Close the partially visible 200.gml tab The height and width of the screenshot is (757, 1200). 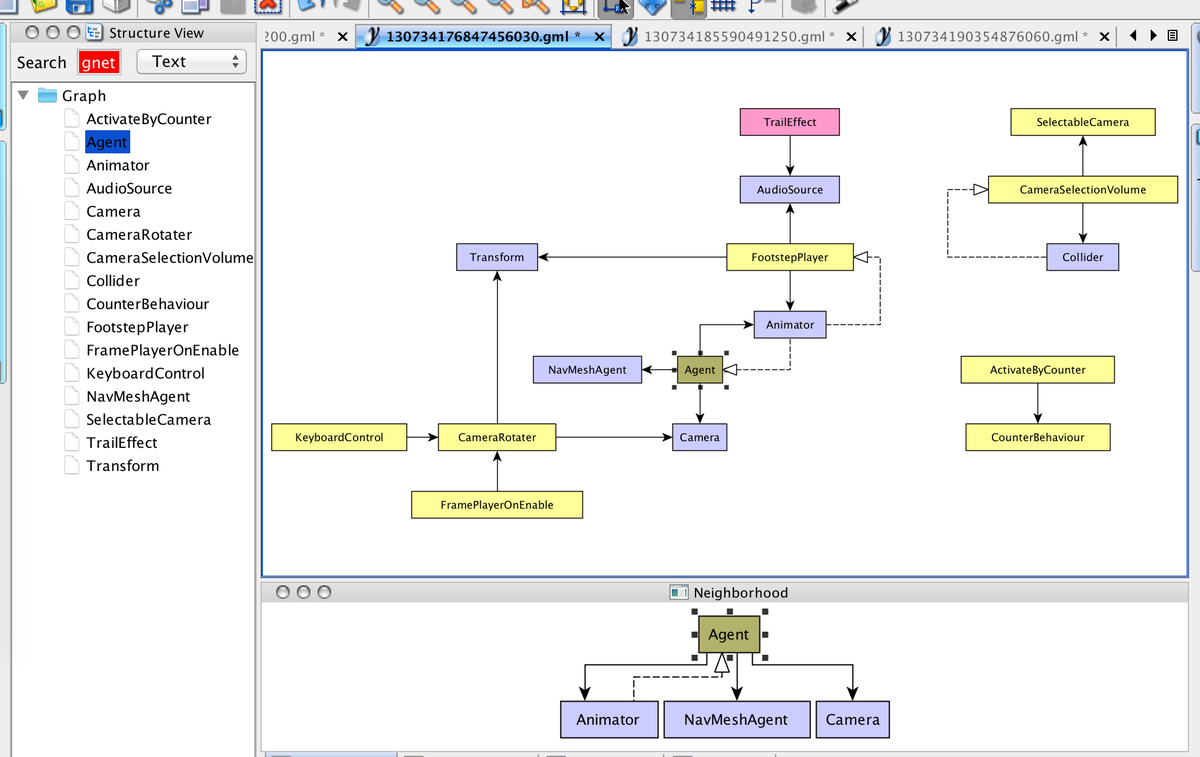pos(343,37)
